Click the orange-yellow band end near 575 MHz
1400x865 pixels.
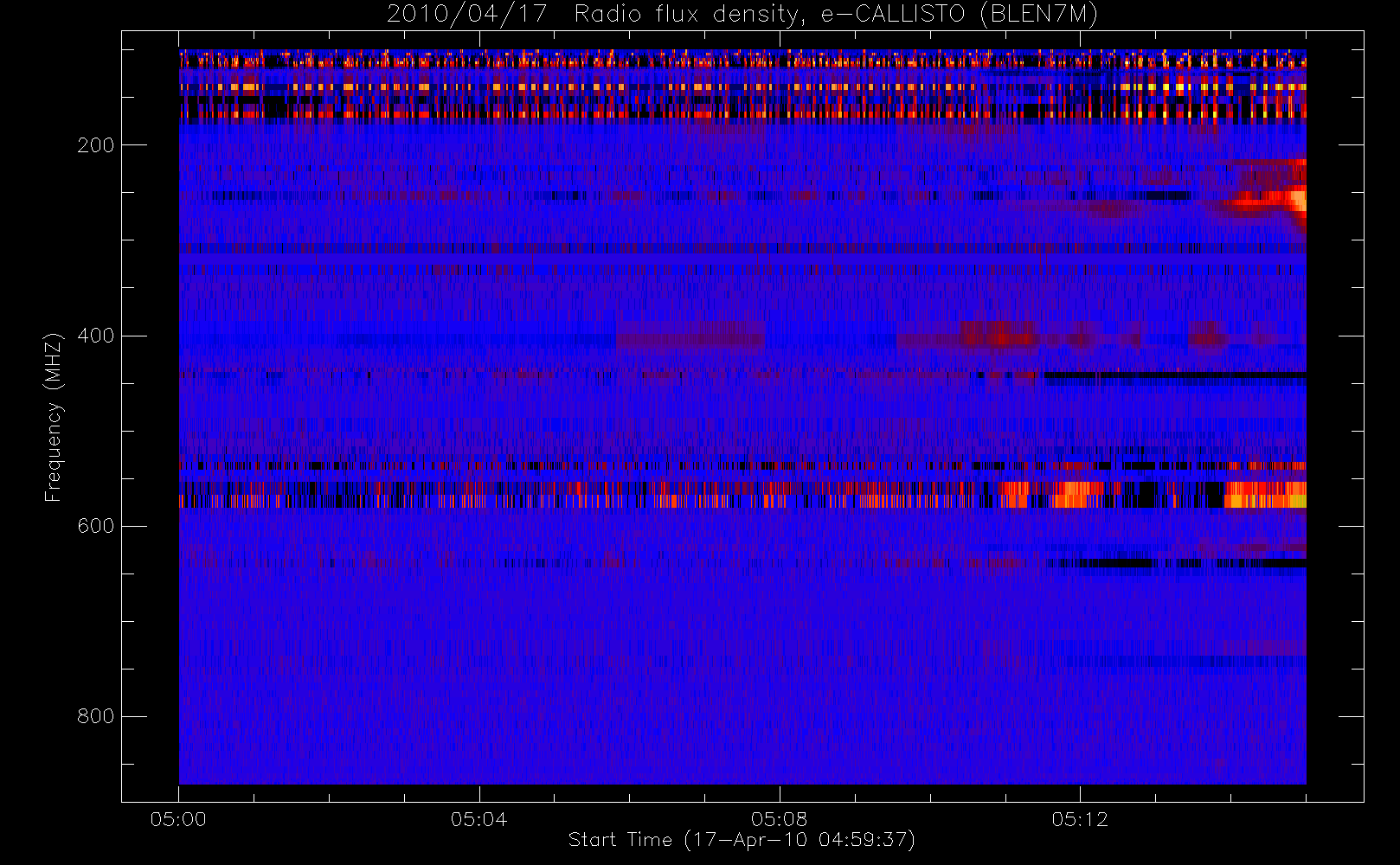1265,496
